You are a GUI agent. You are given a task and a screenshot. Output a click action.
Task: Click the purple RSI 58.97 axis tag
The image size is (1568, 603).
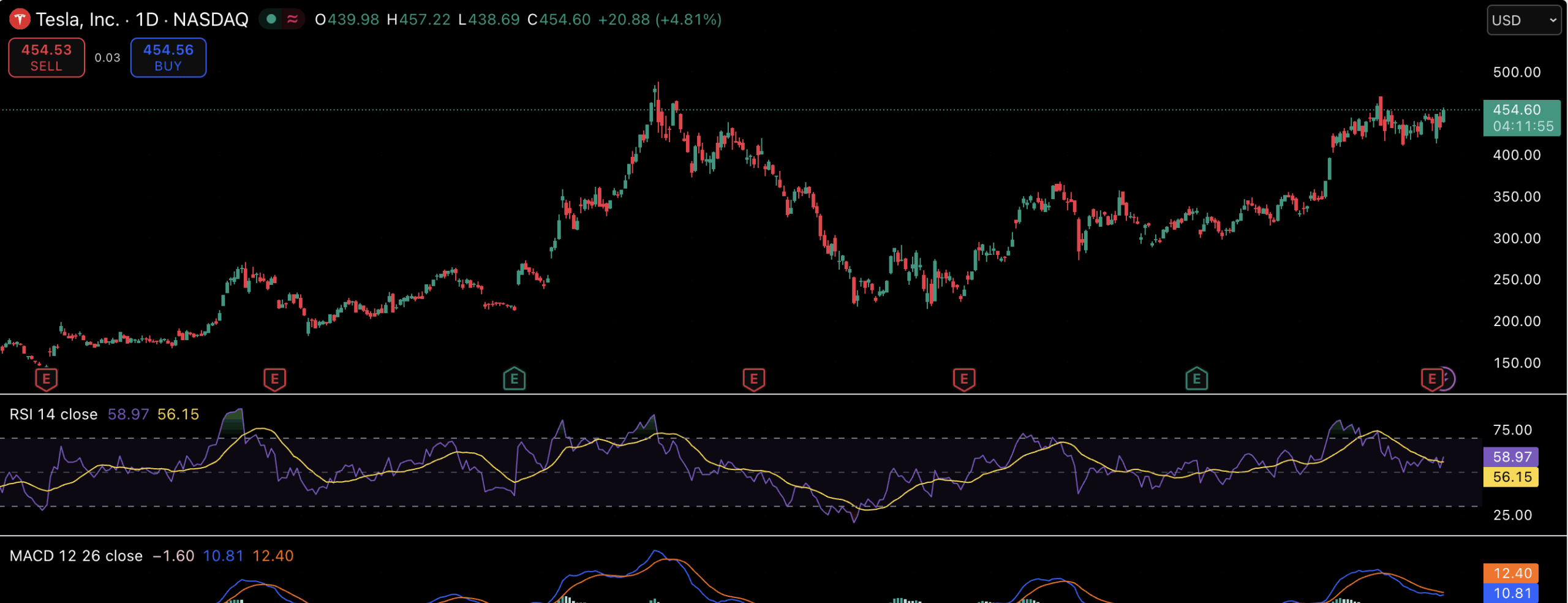1511,457
